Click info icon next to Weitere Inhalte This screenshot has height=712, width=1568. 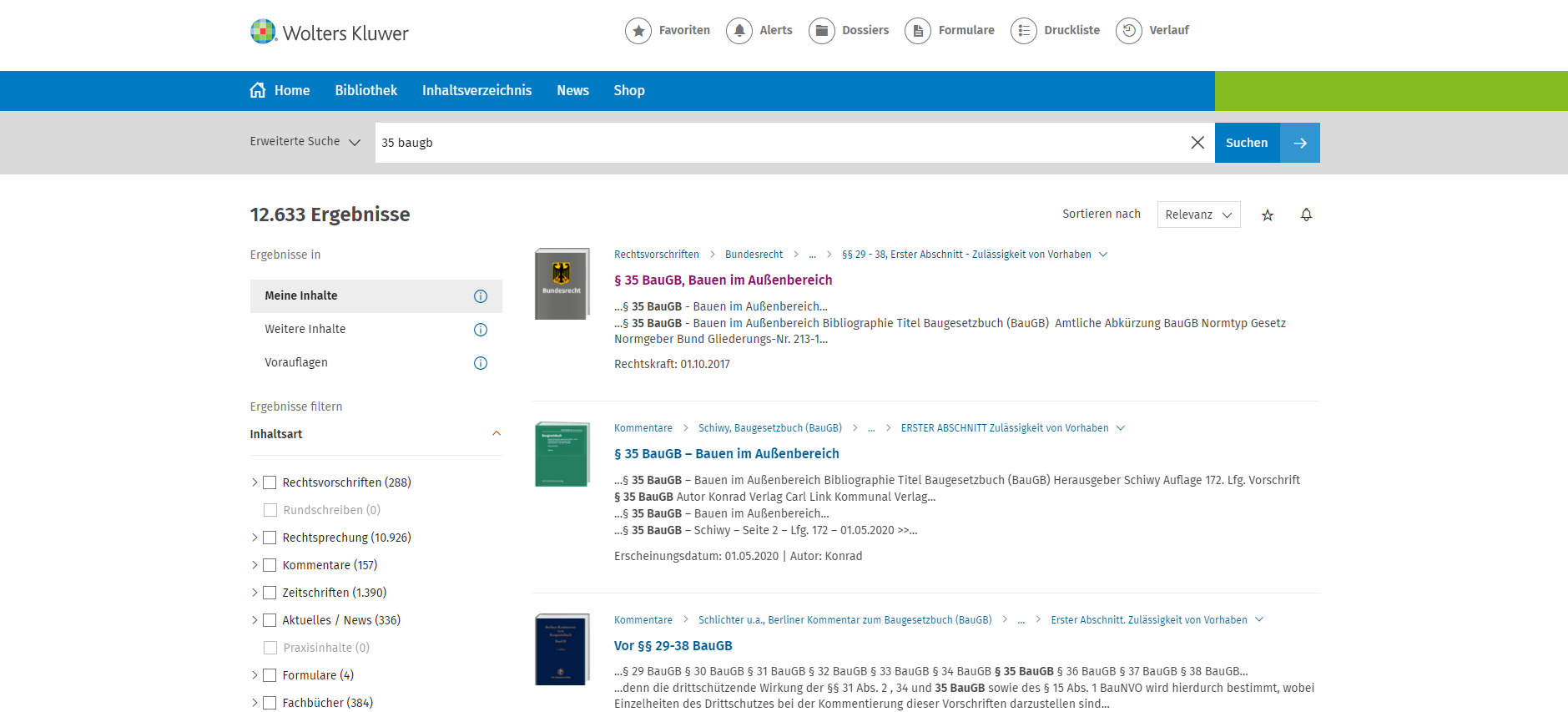[481, 330]
